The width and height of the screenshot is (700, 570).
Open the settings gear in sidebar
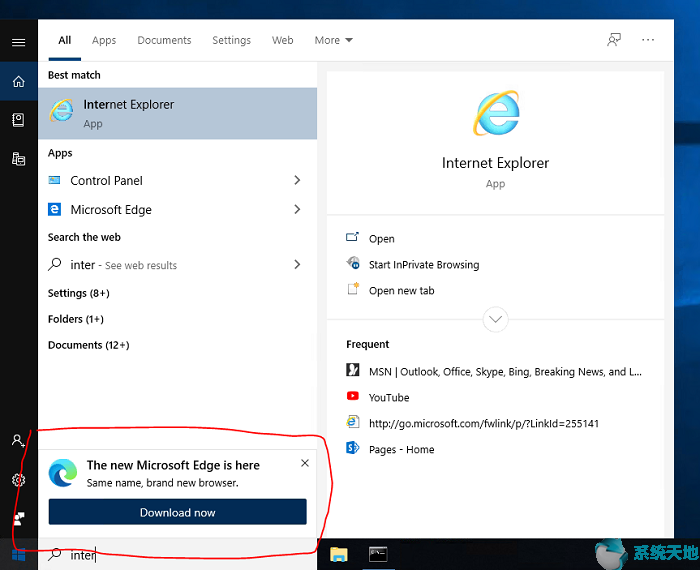pos(18,480)
